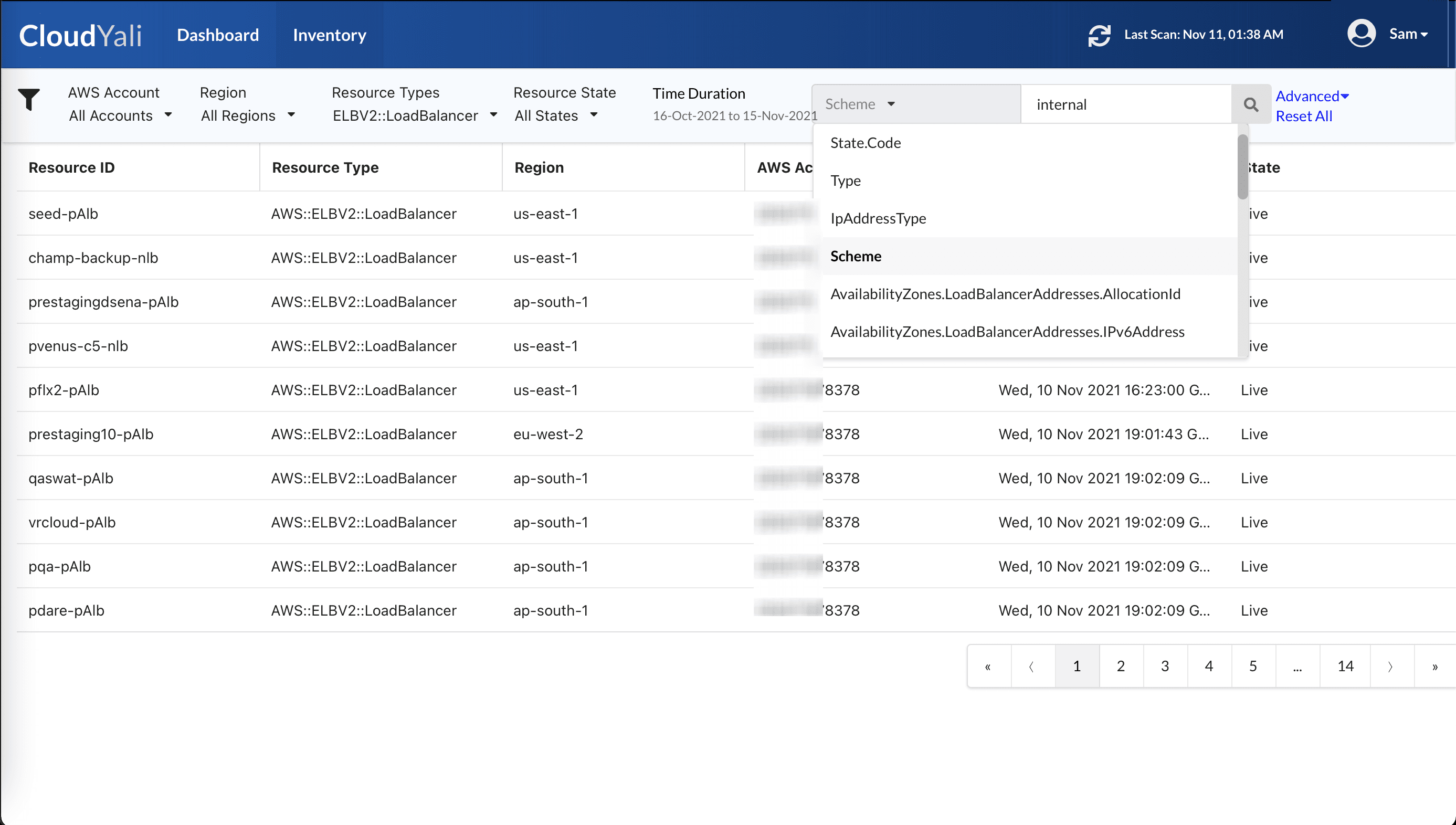Click the filter funnel icon
The image size is (1456, 825).
pos(28,100)
